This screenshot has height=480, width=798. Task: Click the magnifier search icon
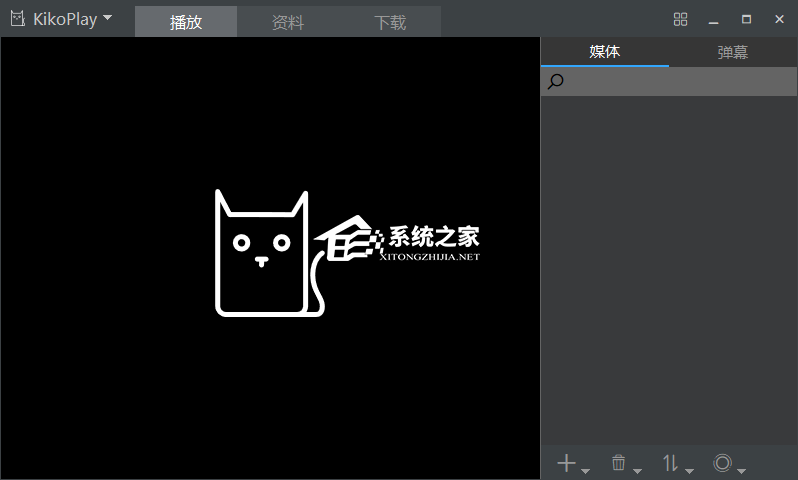pyautogui.click(x=555, y=81)
